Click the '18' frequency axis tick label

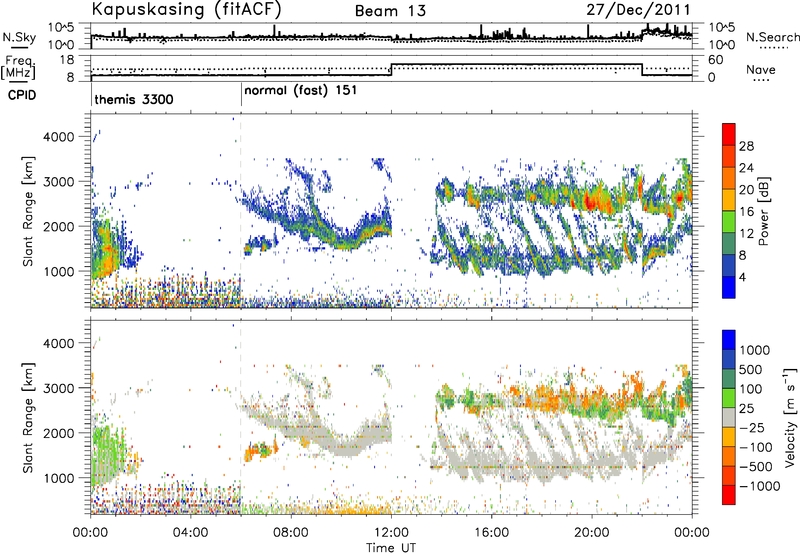[67, 60]
